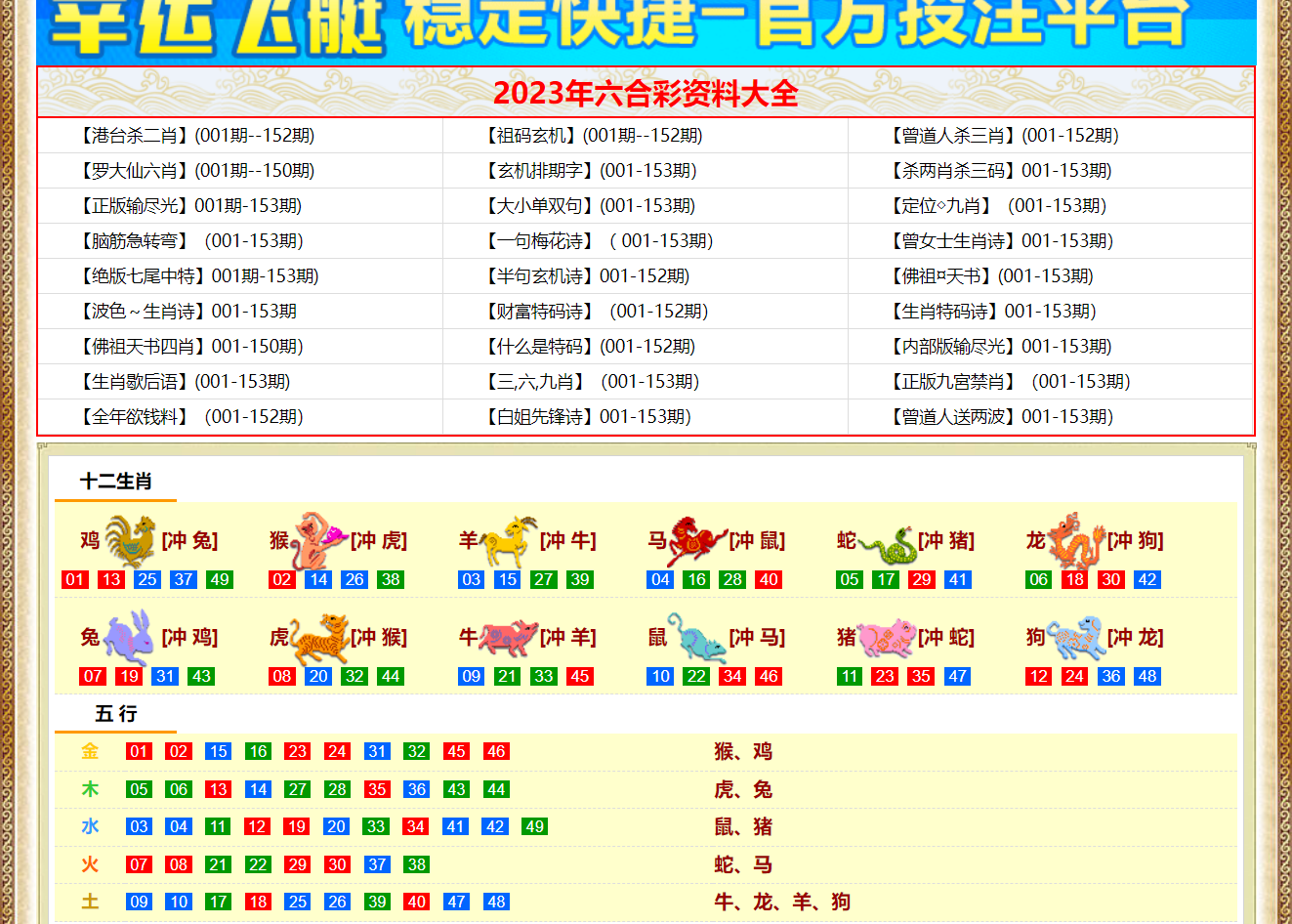Open 【定位◇九肖】 link
Image resolution: width=1292 pixels, height=924 pixels.
click(995, 206)
